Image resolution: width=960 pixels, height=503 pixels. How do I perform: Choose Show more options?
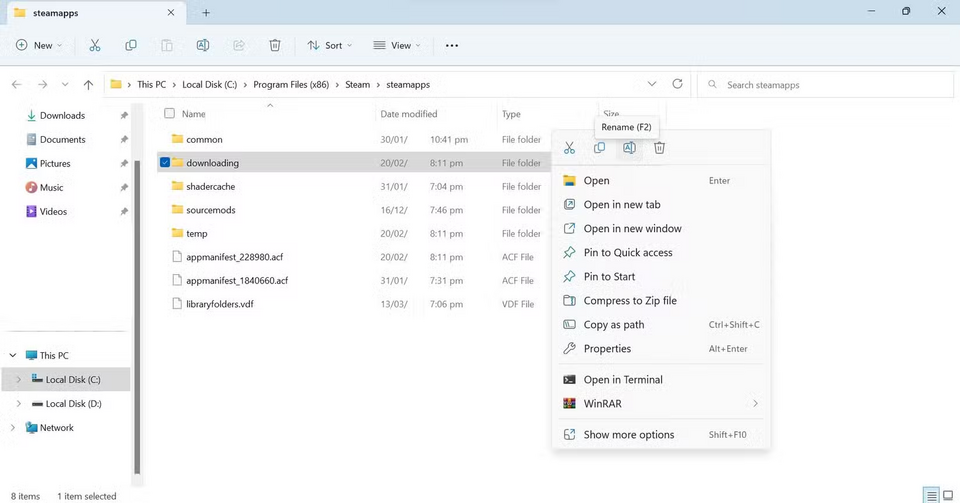628,435
